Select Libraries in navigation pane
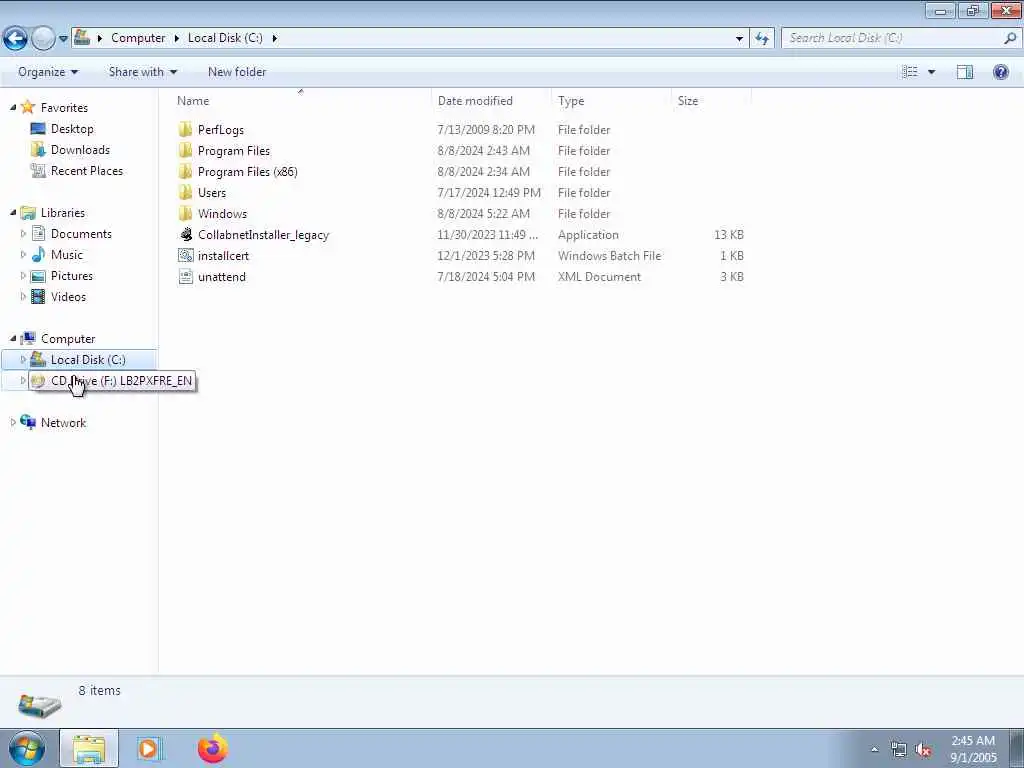 click(x=63, y=213)
